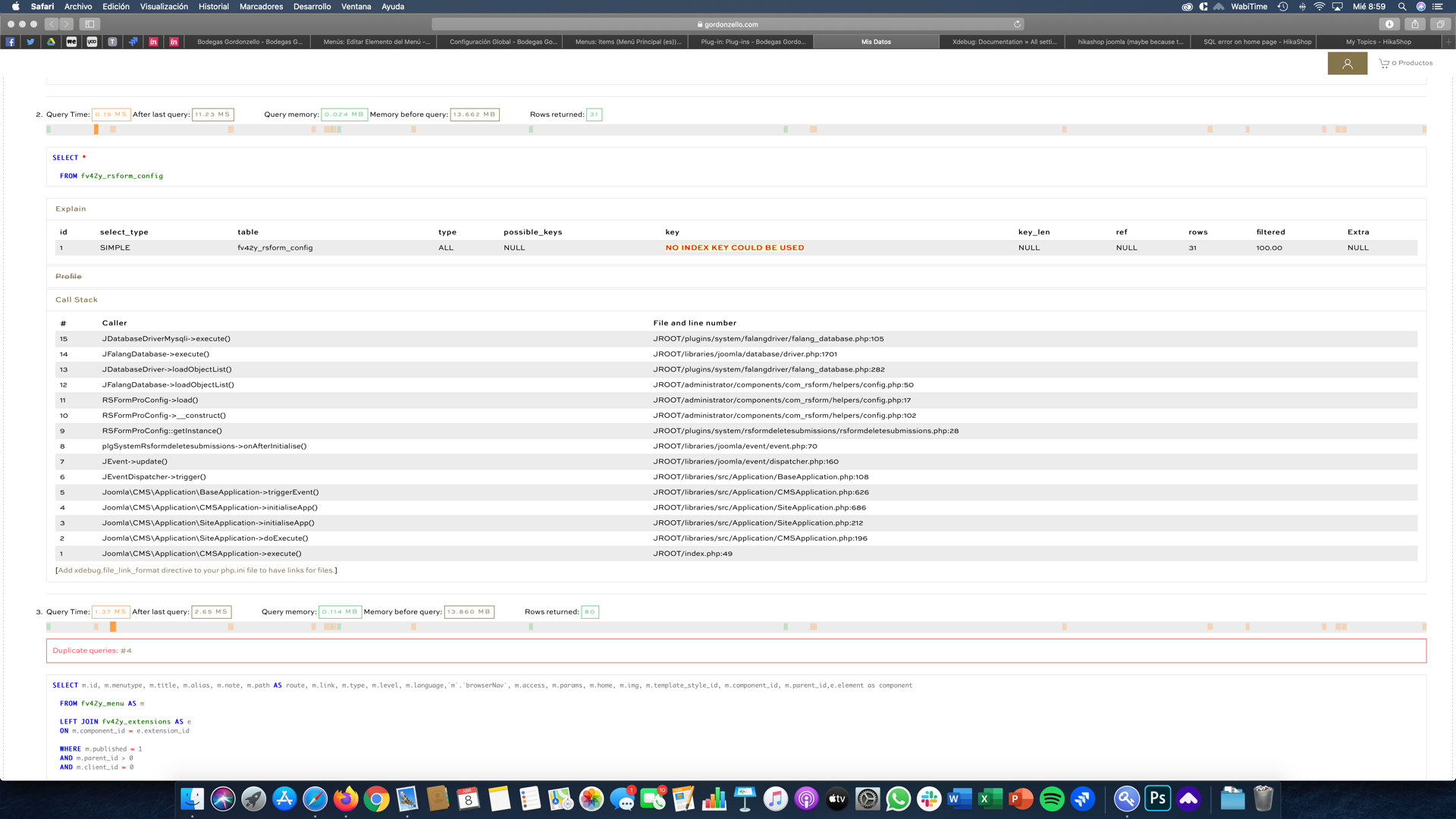Switch to the Xdebug Documentation tab
This screenshot has width=1456, height=819.
pos(1003,42)
